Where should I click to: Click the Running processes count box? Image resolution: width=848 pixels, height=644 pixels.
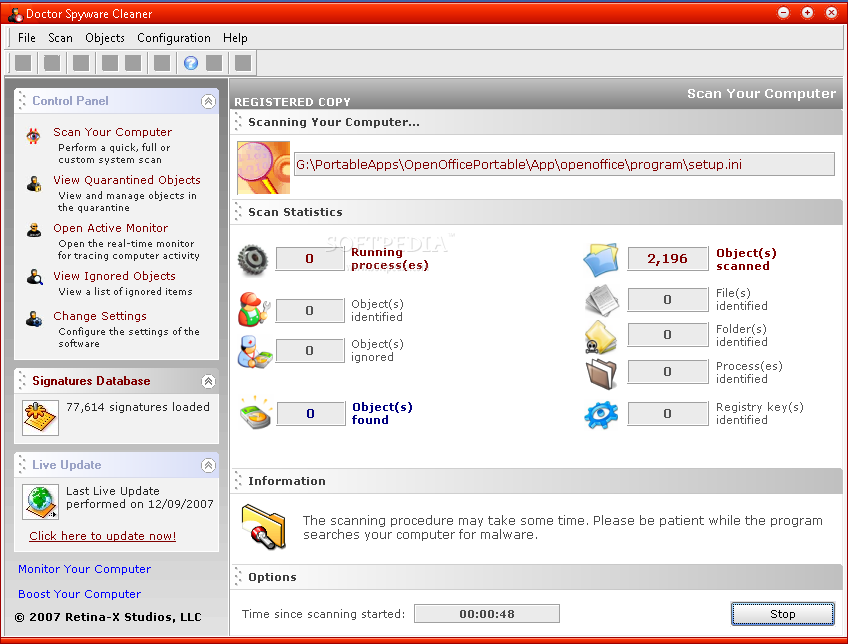pos(309,258)
